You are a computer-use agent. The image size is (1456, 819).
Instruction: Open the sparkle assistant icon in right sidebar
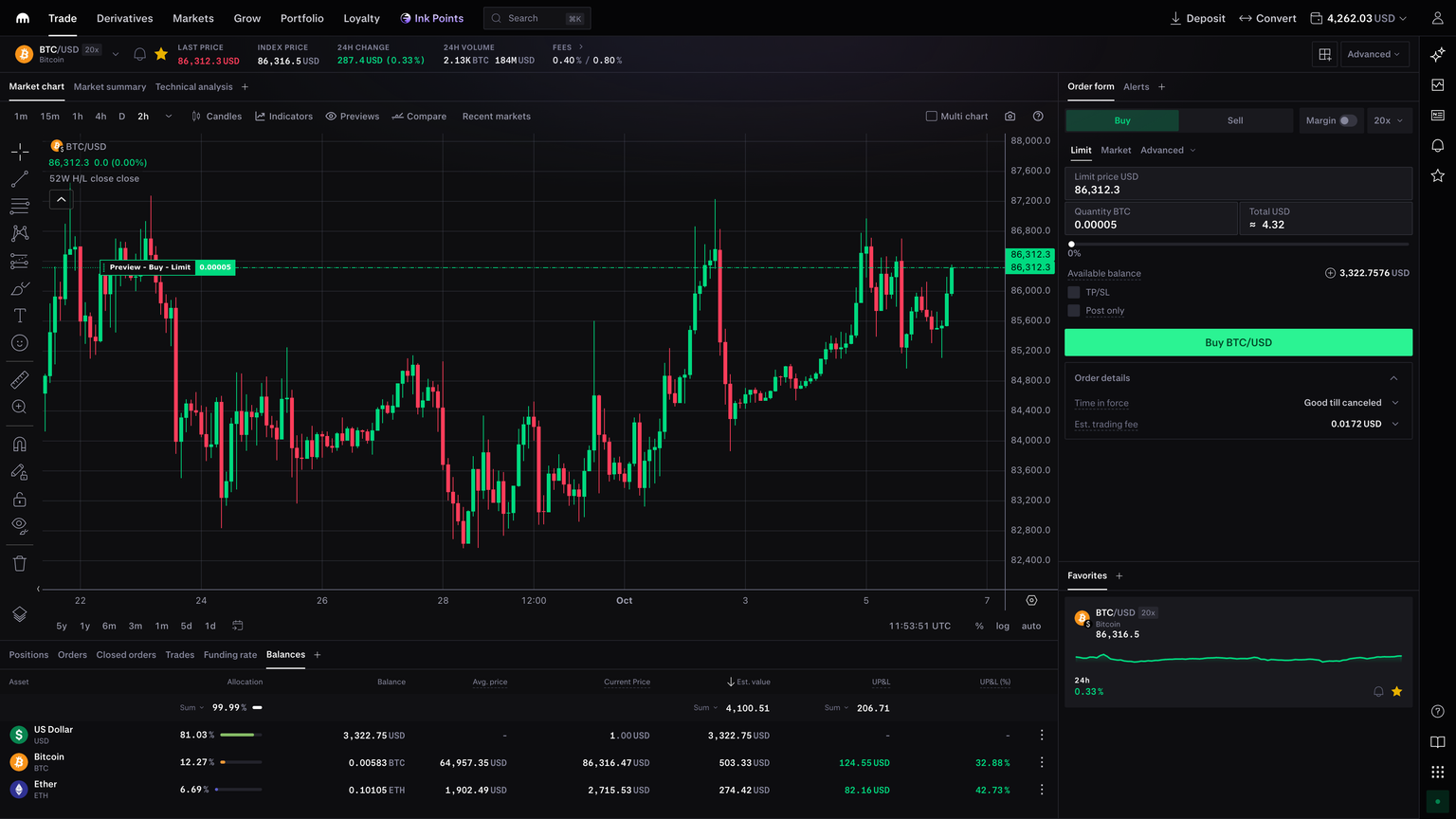1438,55
